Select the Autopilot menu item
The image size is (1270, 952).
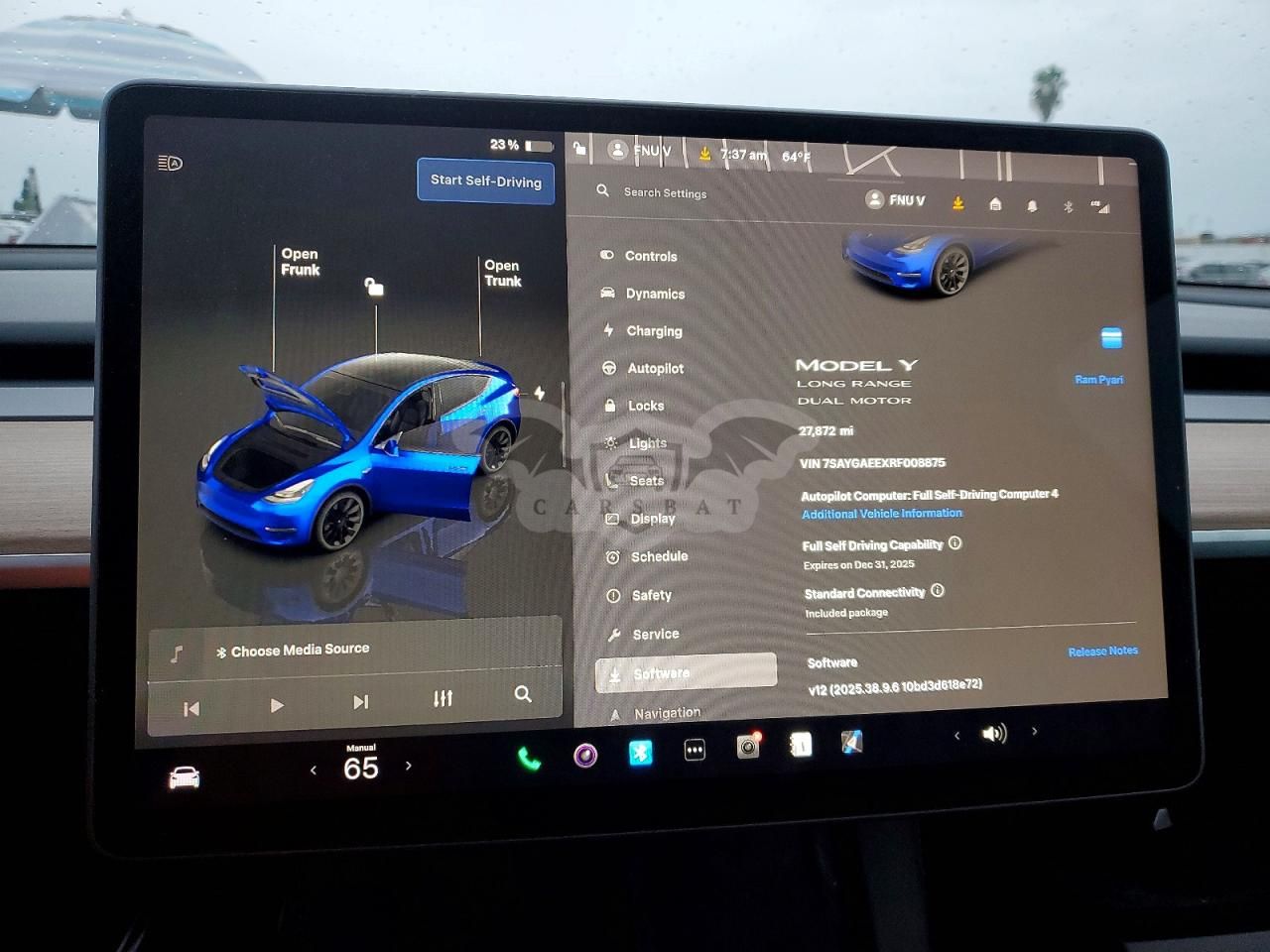pyautogui.click(x=643, y=368)
